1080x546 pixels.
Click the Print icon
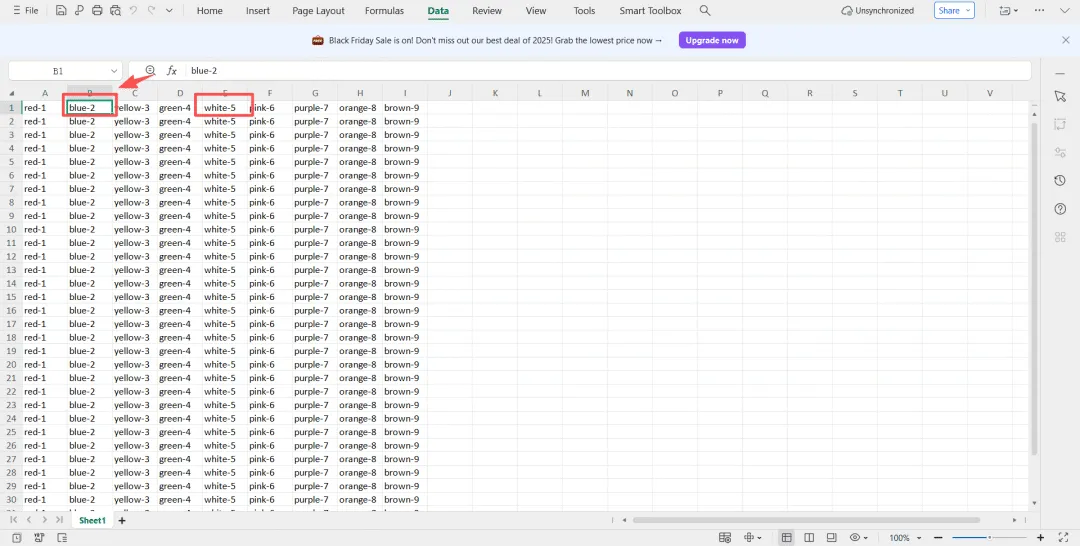click(97, 11)
